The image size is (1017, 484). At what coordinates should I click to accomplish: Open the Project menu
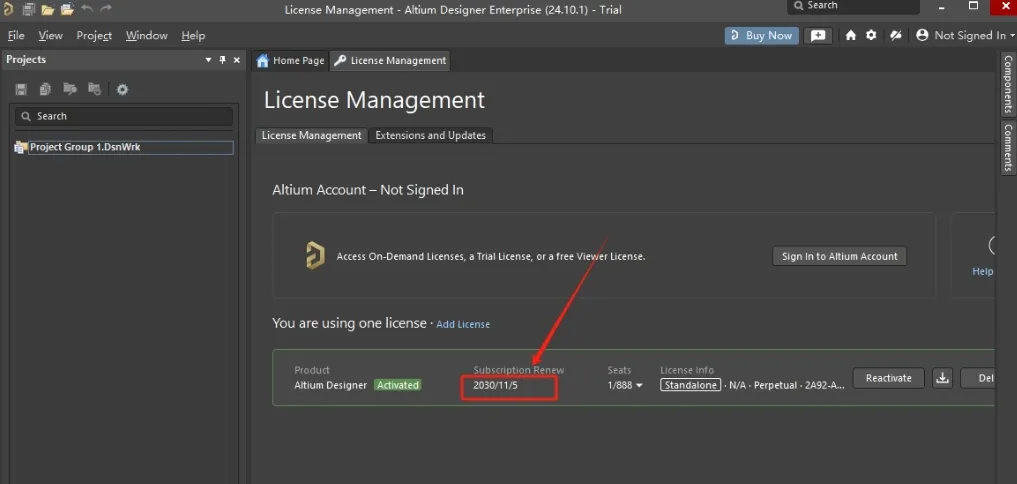pos(94,36)
